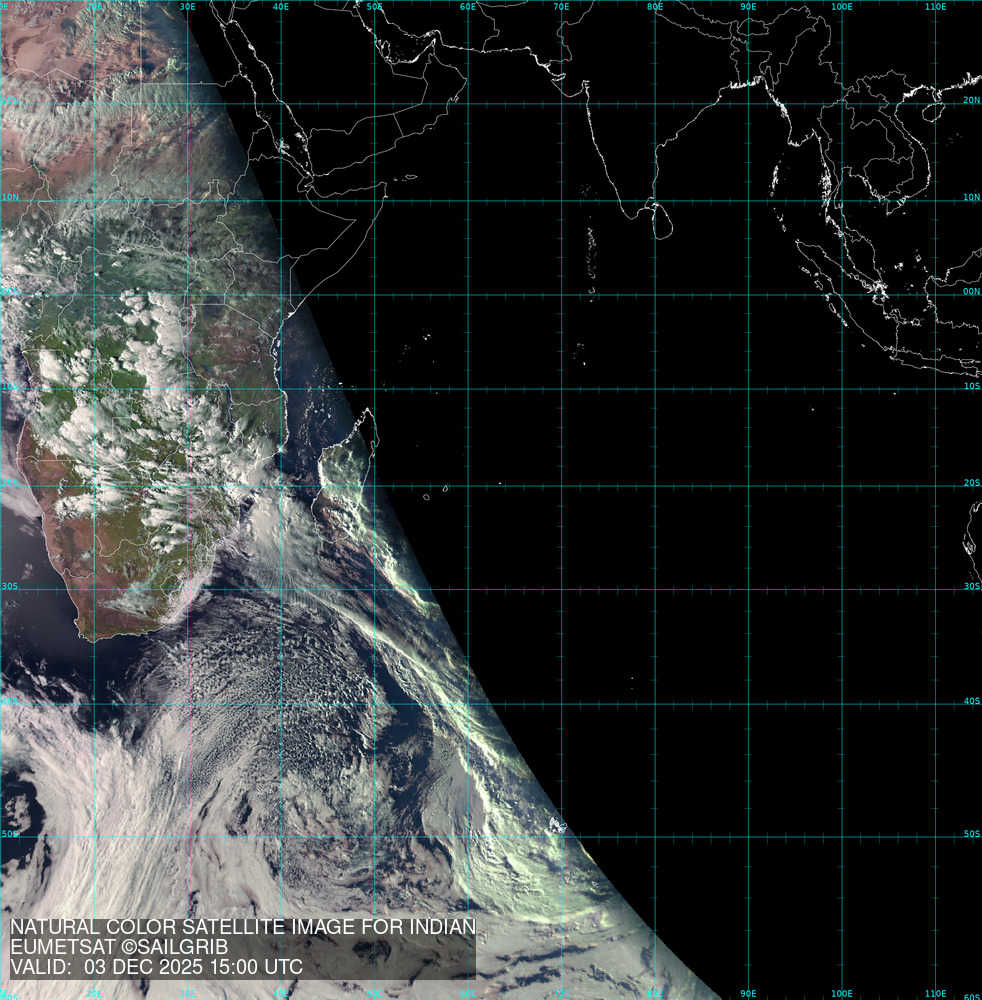
Task: Click the 60E longitude label at top
Action: click(x=467, y=7)
